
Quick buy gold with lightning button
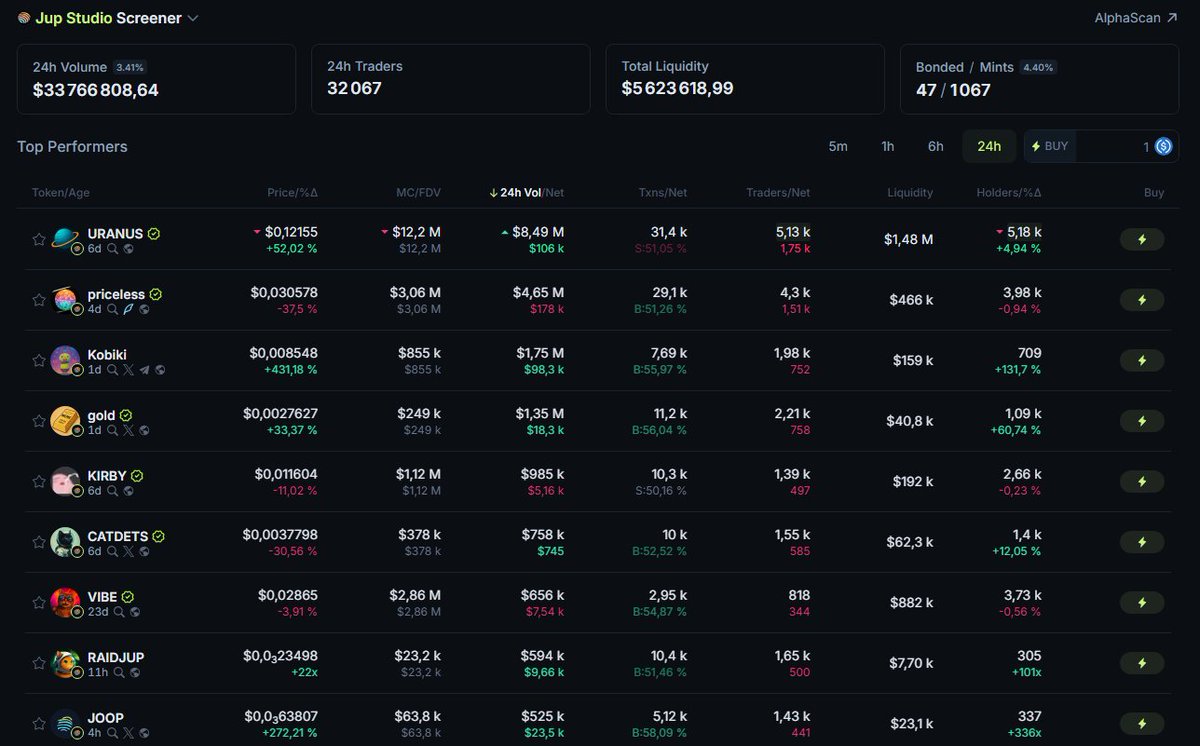[x=1142, y=421]
